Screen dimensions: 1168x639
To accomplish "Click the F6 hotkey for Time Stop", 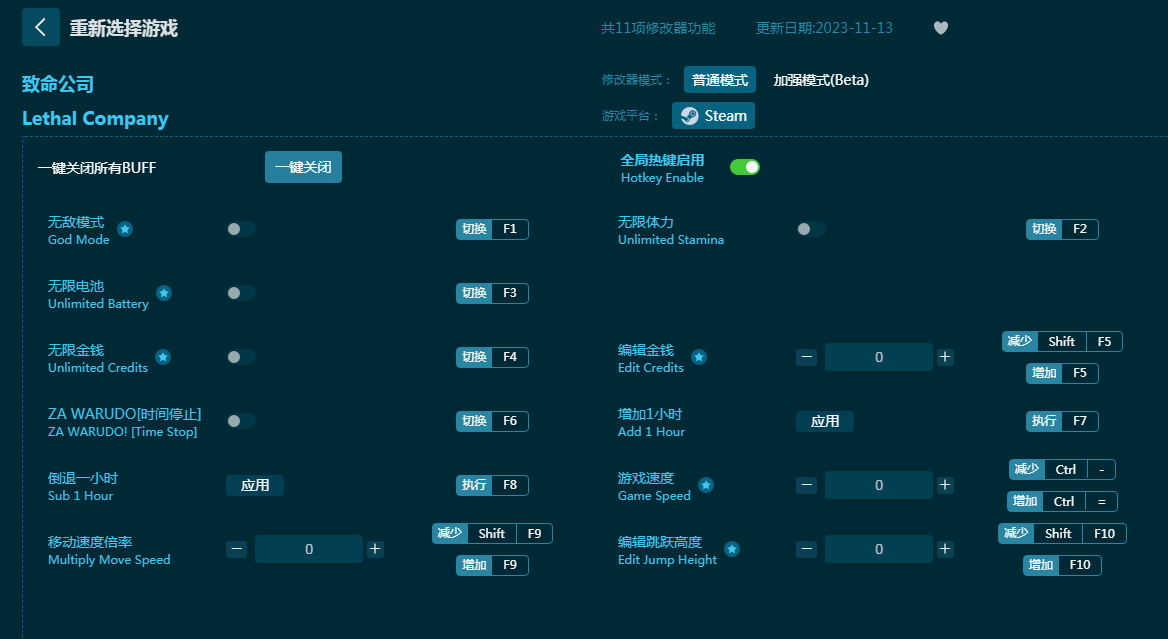I will pyautogui.click(x=492, y=421).
